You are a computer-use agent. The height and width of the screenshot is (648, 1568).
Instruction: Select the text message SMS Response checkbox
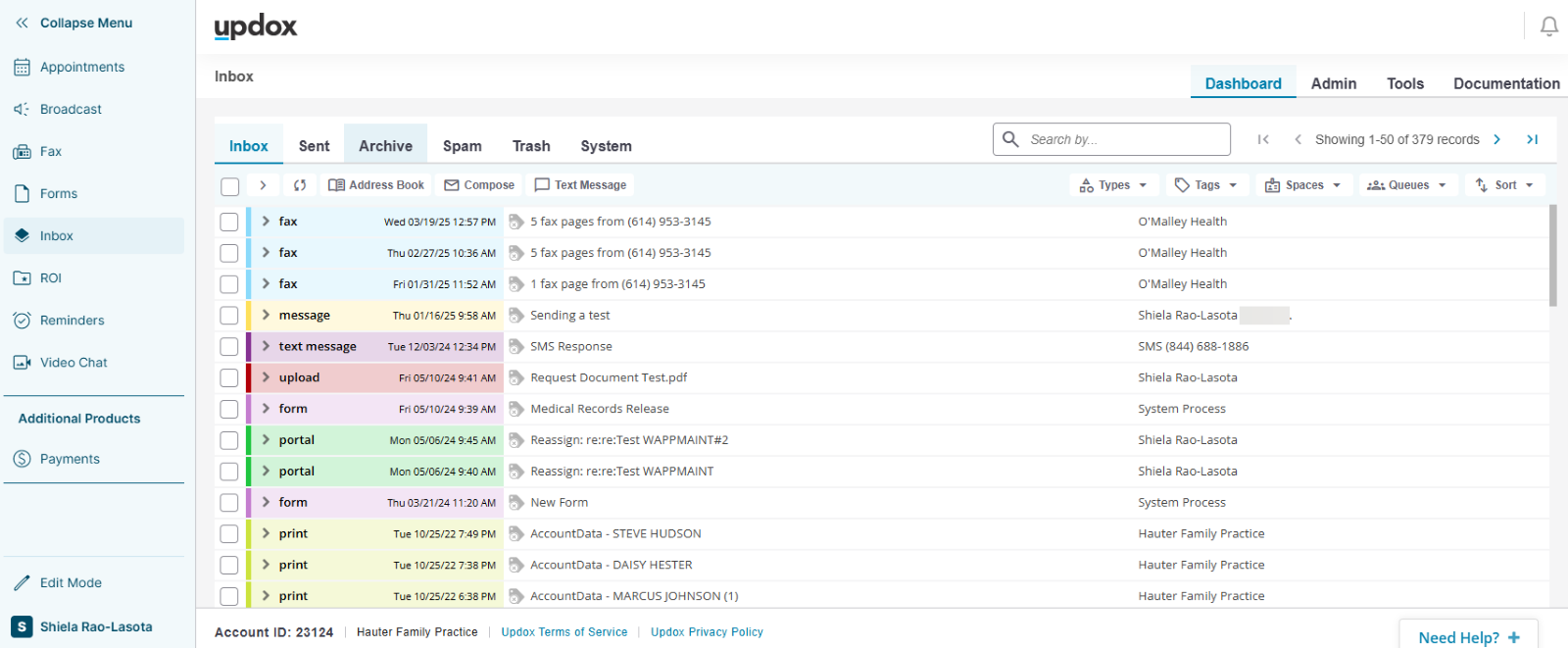[x=229, y=347]
